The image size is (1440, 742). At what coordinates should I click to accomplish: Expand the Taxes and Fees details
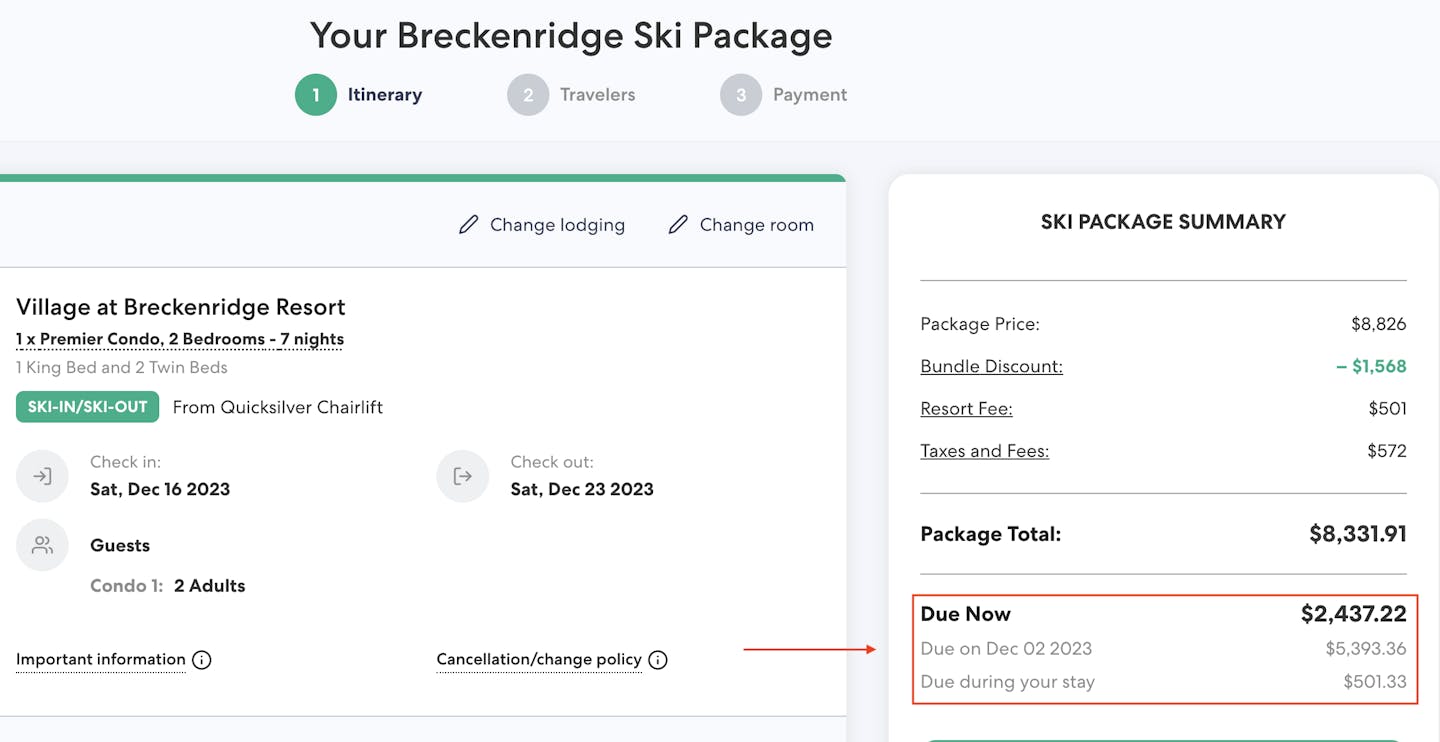[984, 451]
